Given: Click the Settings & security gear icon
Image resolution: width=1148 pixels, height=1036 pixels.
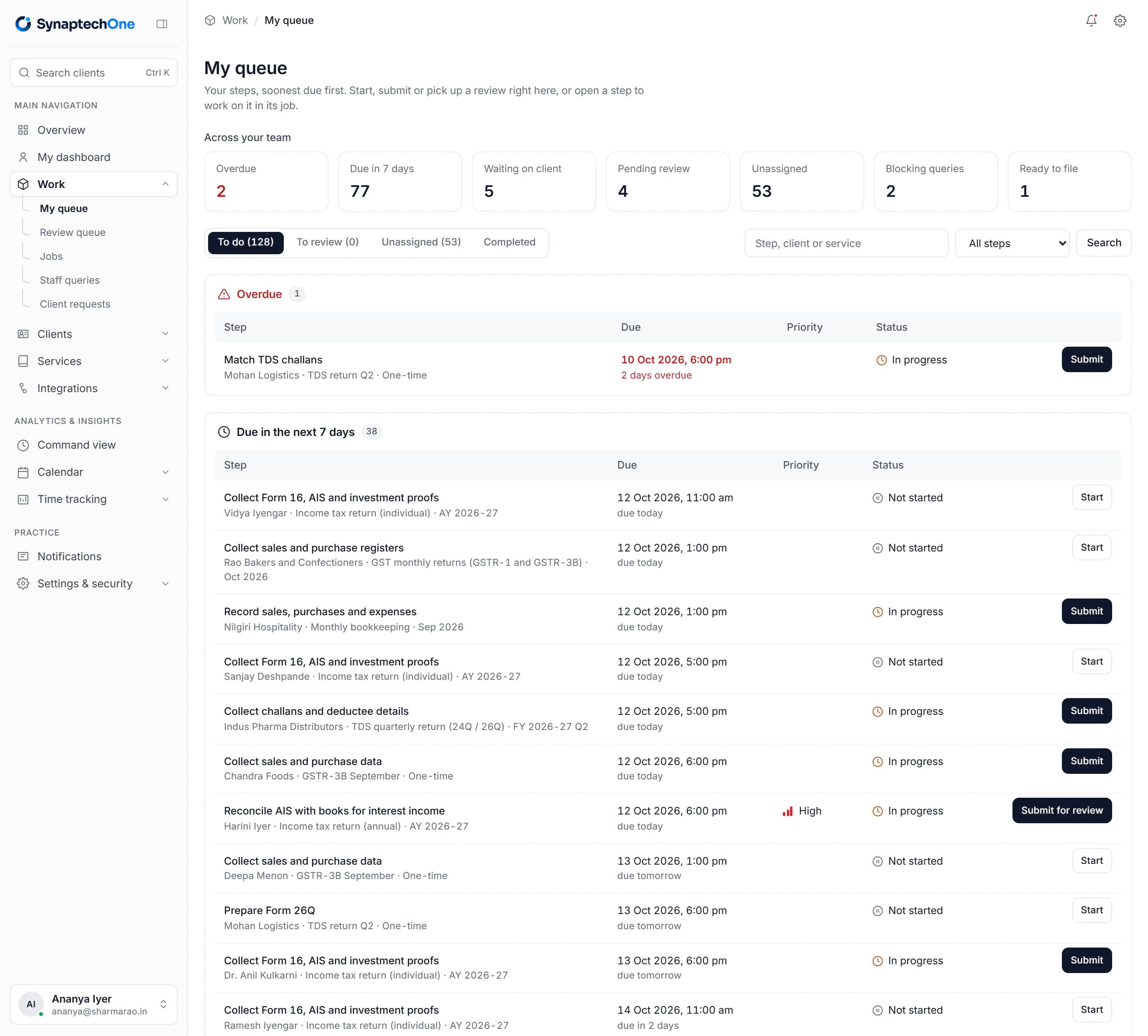Looking at the screenshot, I should tap(23, 583).
